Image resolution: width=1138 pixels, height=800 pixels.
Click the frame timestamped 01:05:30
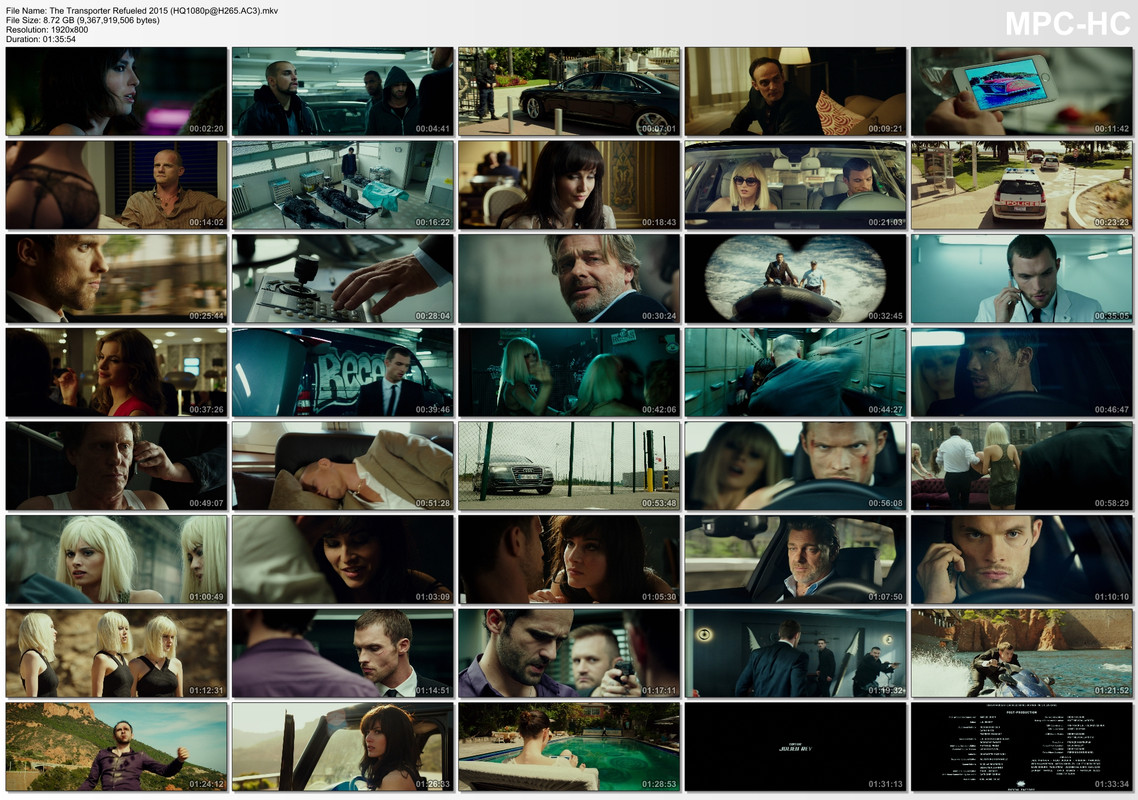(569, 560)
